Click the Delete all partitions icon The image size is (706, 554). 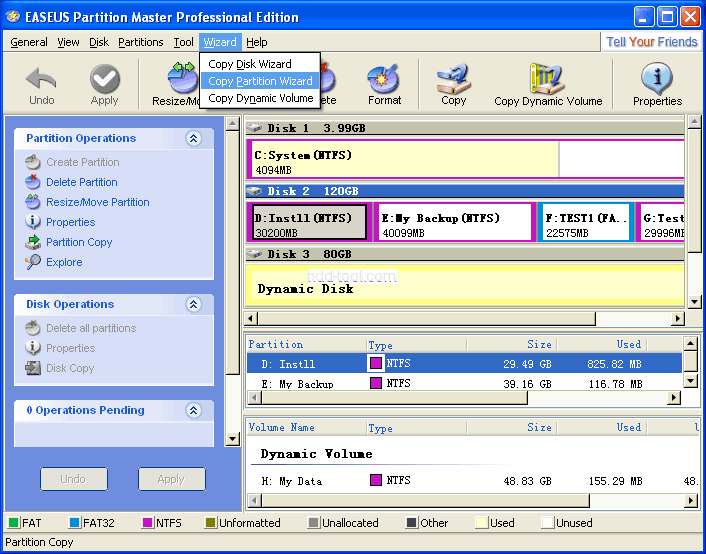32,328
